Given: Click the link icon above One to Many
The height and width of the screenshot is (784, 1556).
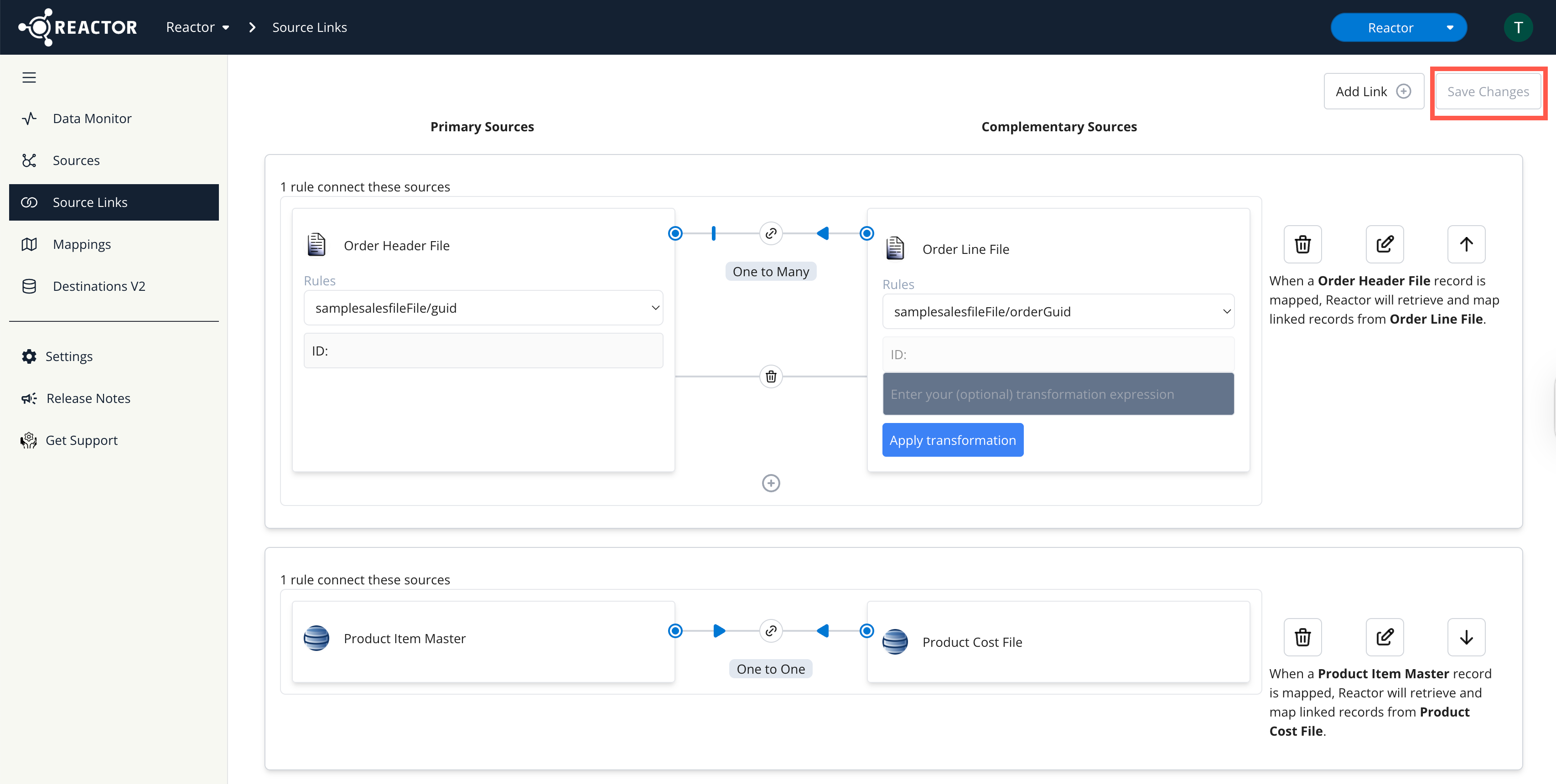Looking at the screenshot, I should (x=771, y=233).
